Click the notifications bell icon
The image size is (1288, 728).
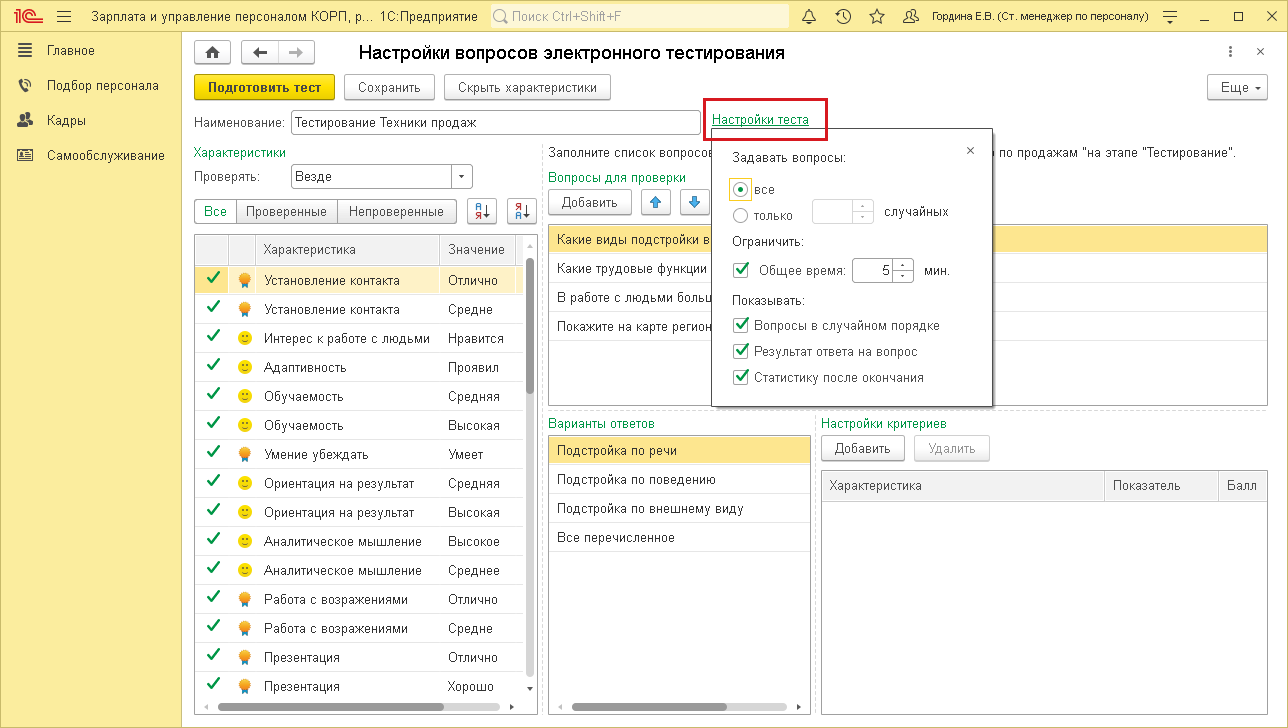point(809,17)
